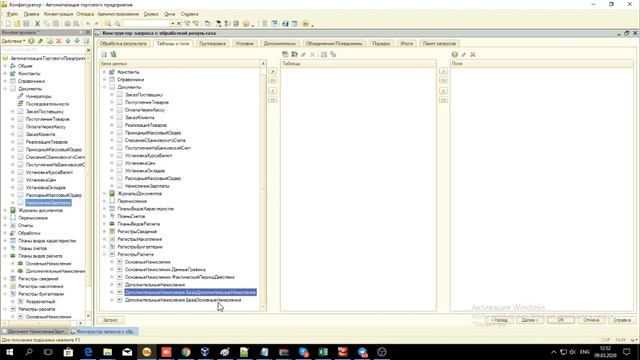This screenshot has height=360, width=640.
Task: Click the Справка button in query constructor
Action: [x=622, y=320]
